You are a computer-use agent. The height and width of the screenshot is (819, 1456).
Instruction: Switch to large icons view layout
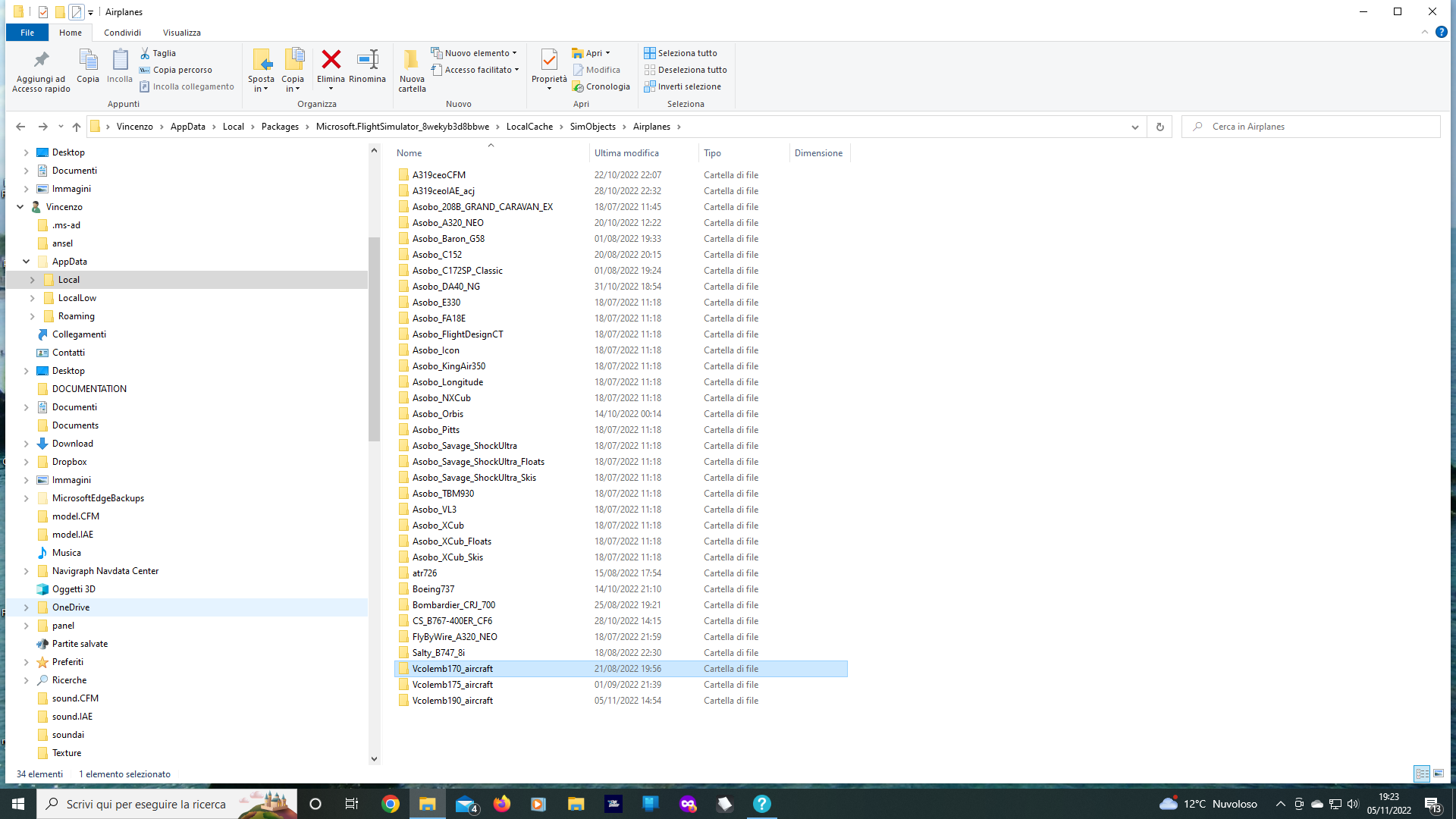[x=1439, y=773]
